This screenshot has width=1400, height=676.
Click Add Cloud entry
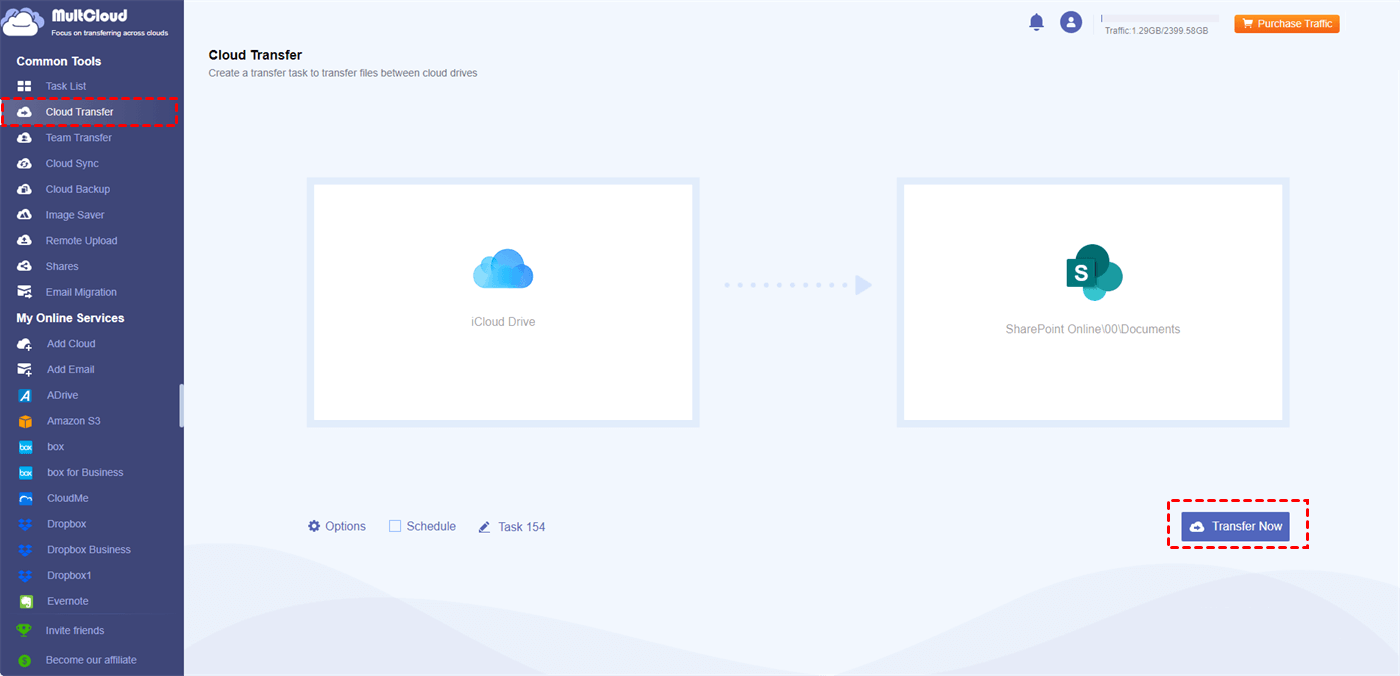pos(71,344)
